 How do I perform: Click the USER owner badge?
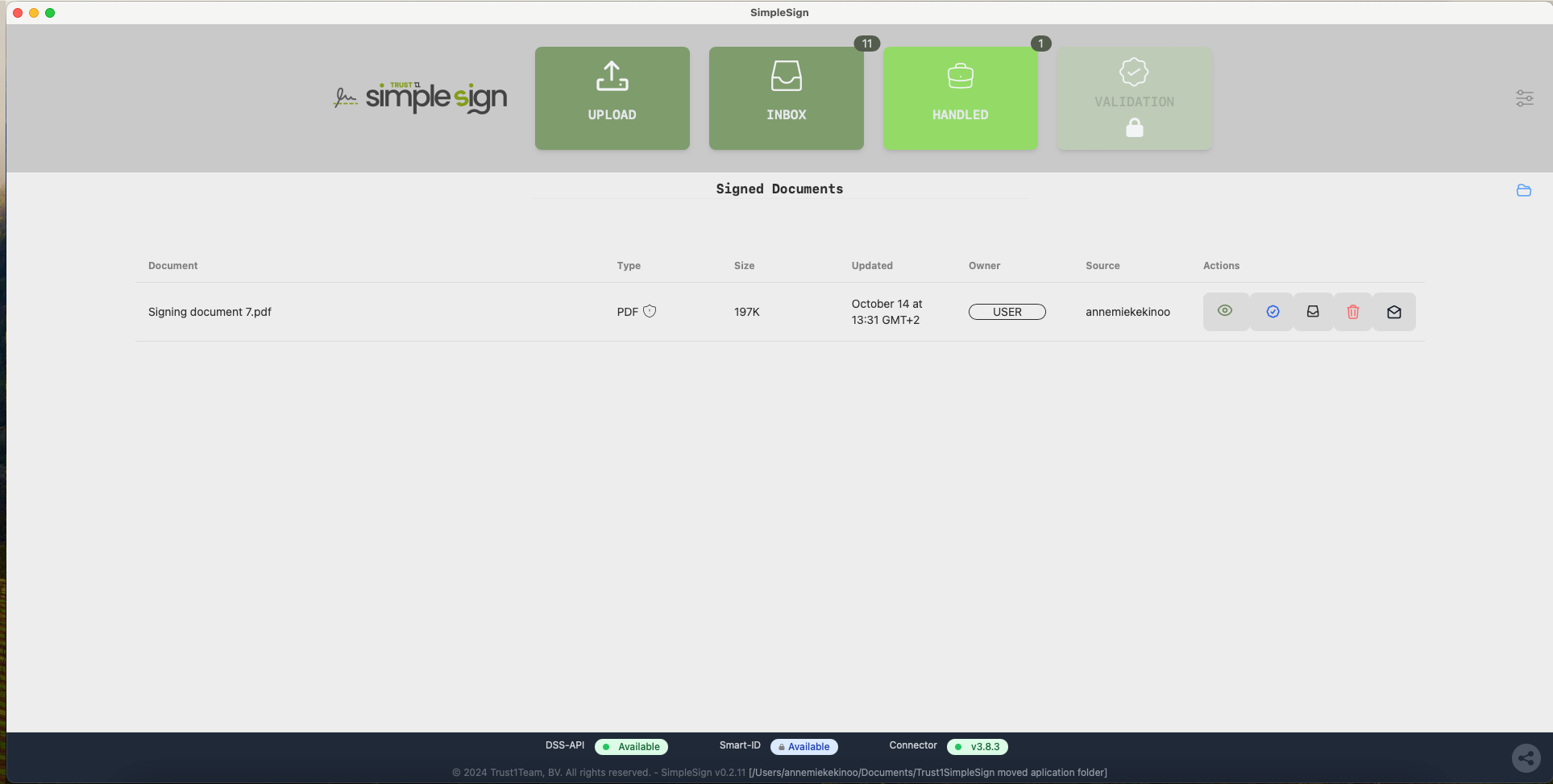click(x=1007, y=312)
